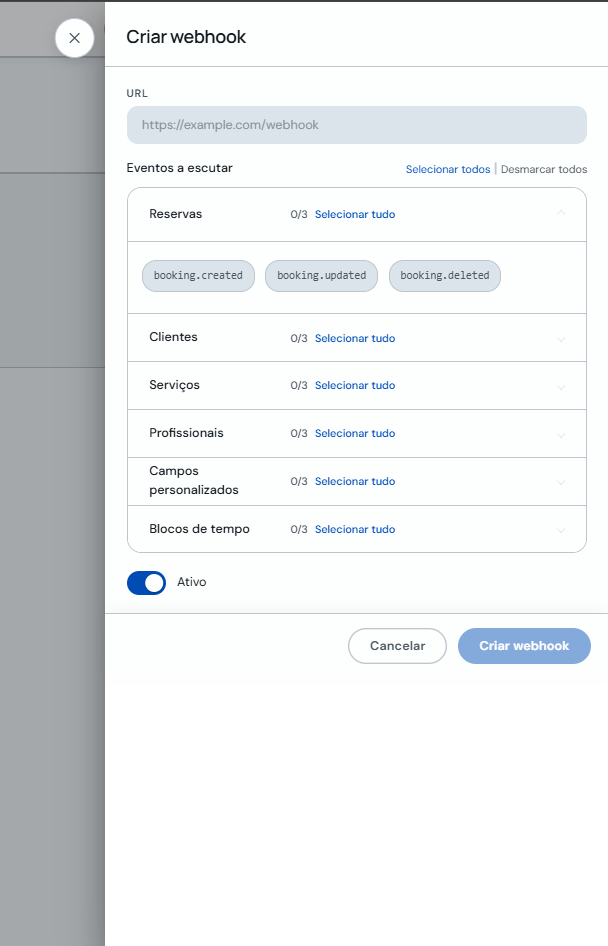608x946 pixels.
Task: Toggle the booking.created event chip
Action: click(x=198, y=276)
